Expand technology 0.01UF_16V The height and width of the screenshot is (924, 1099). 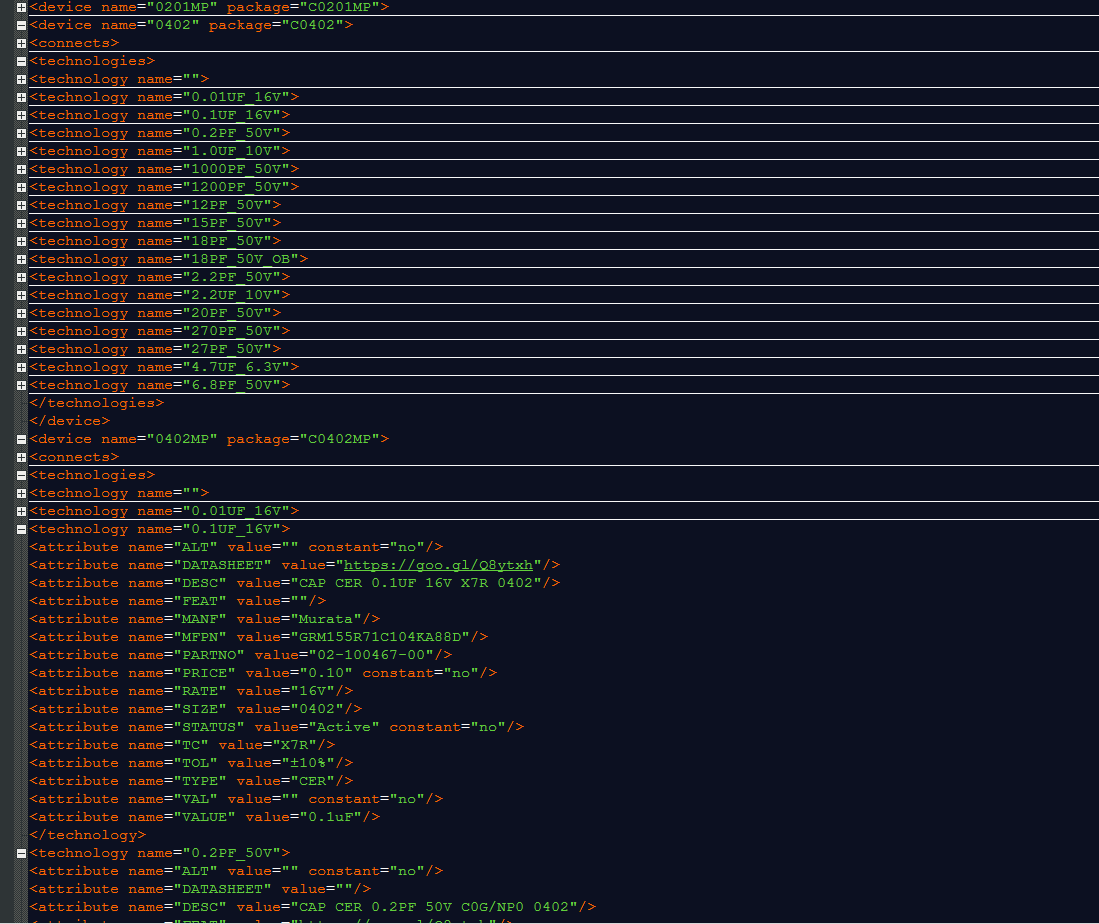(21, 97)
